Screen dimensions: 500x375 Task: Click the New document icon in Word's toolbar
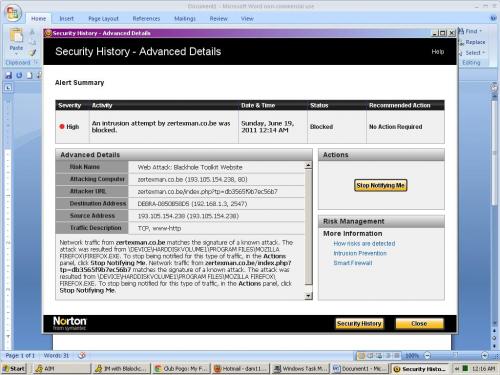coord(30,75)
